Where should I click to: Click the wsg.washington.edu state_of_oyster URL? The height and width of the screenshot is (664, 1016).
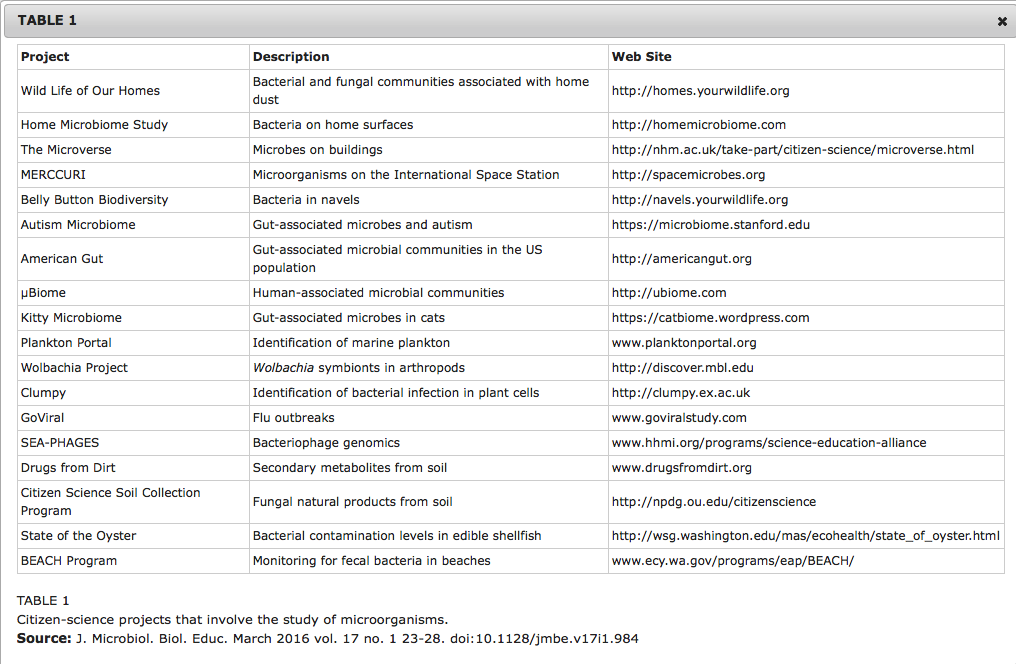tap(805, 536)
